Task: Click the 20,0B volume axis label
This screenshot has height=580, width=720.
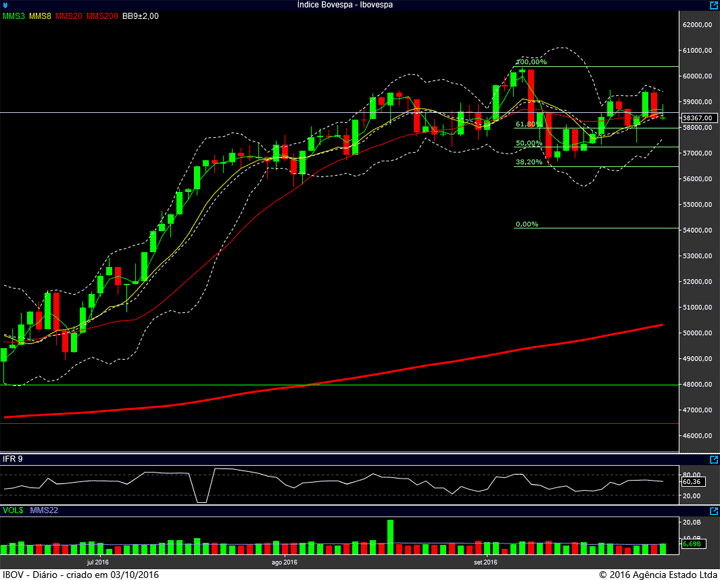Action: pos(692,522)
